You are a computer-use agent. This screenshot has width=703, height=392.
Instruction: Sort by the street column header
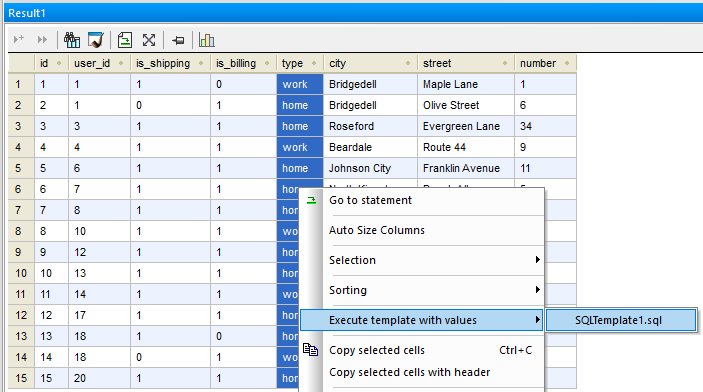click(466, 64)
